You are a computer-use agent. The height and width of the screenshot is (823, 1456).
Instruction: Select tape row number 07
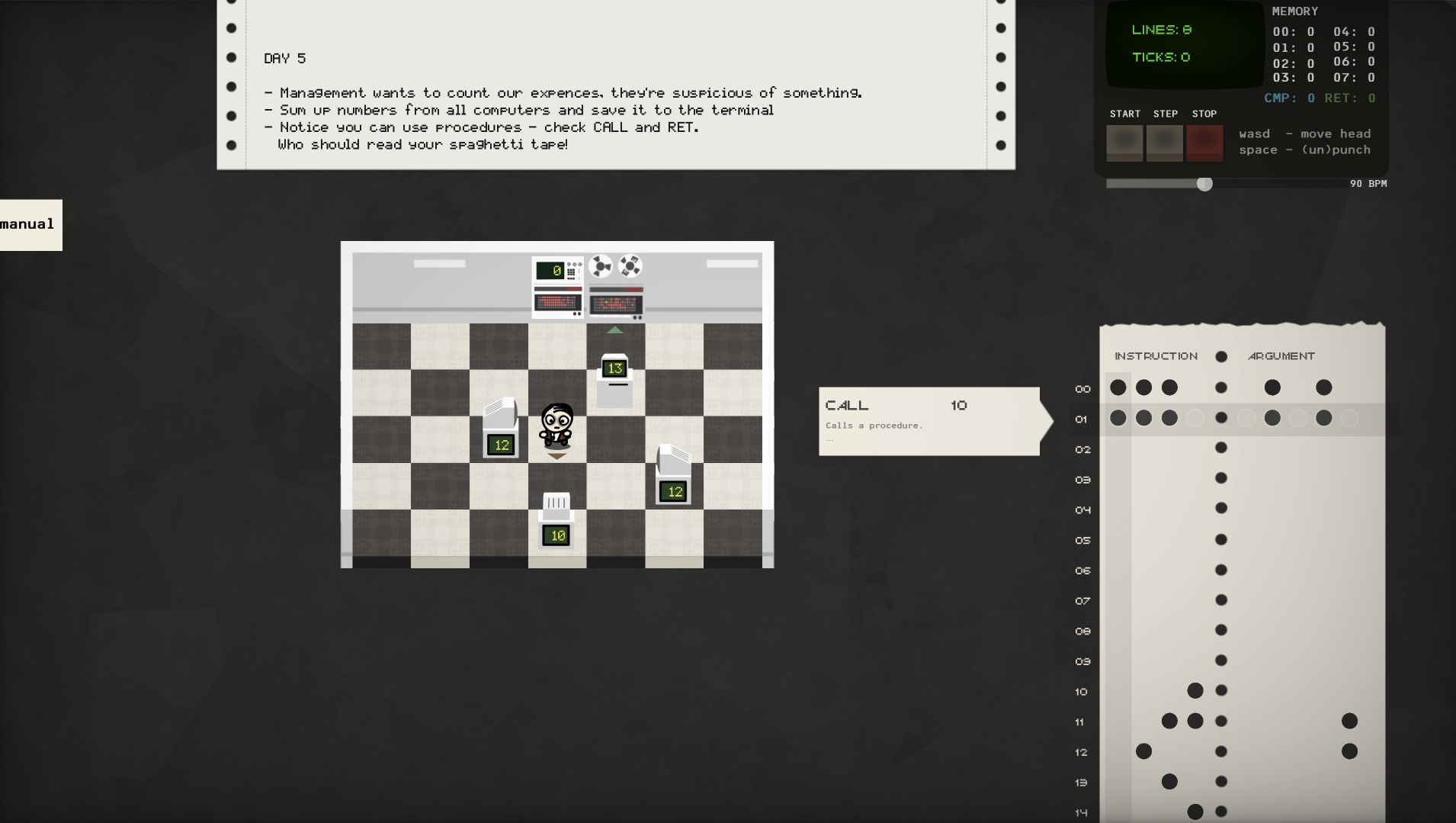(x=1082, y=601)
